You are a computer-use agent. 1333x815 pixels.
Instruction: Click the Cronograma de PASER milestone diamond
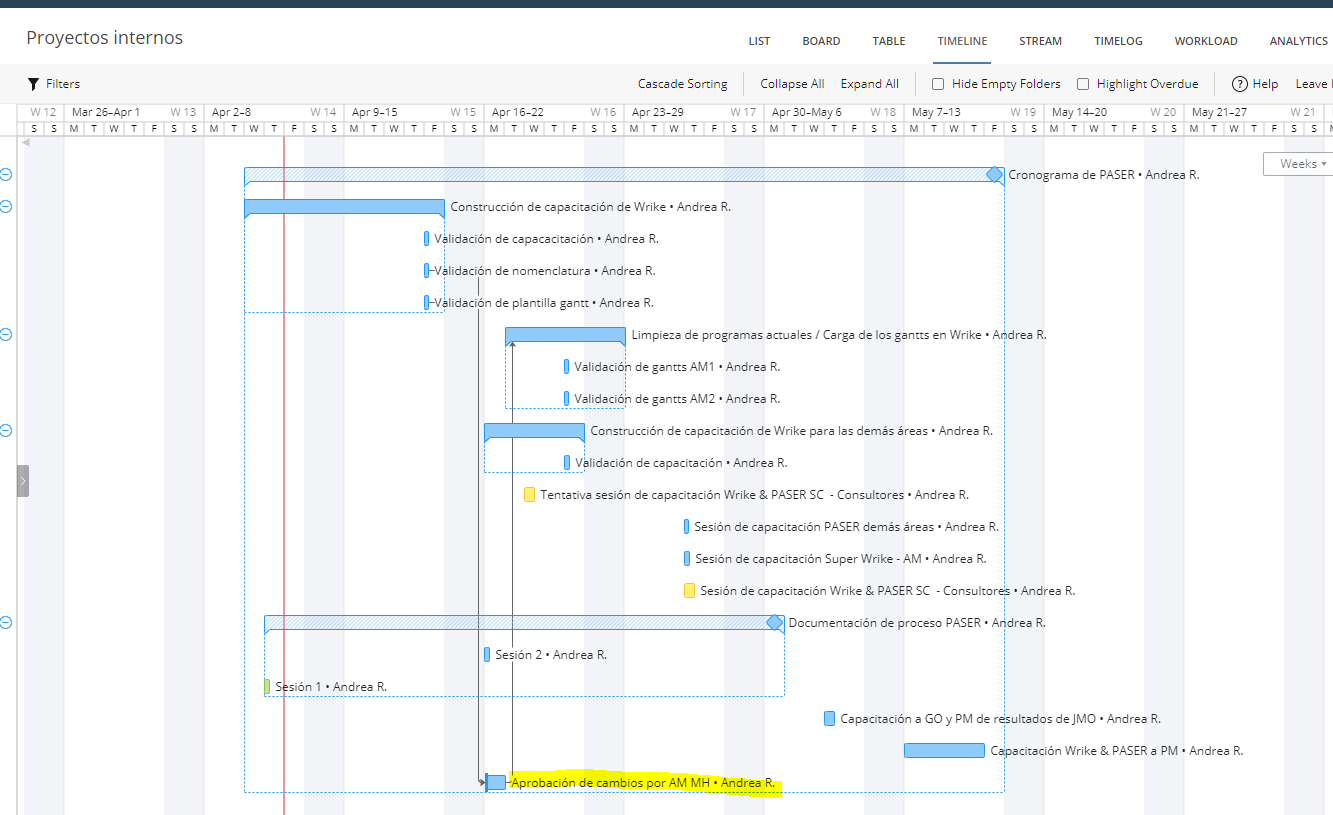click(994, 175)
